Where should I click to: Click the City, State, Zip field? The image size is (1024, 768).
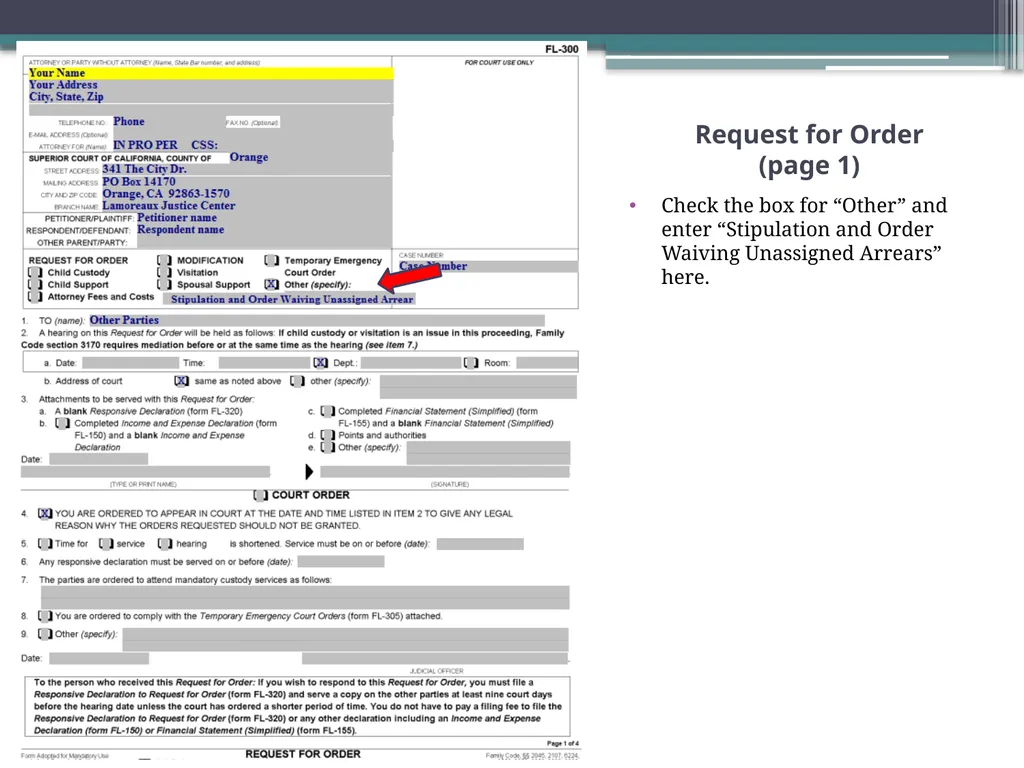[x=210, y=97]
